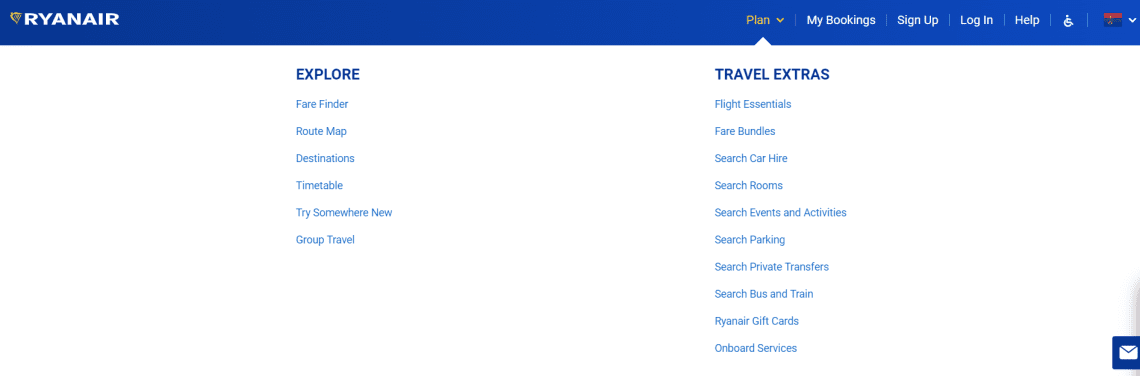Open Flight Essentials

tap(752, 104)
